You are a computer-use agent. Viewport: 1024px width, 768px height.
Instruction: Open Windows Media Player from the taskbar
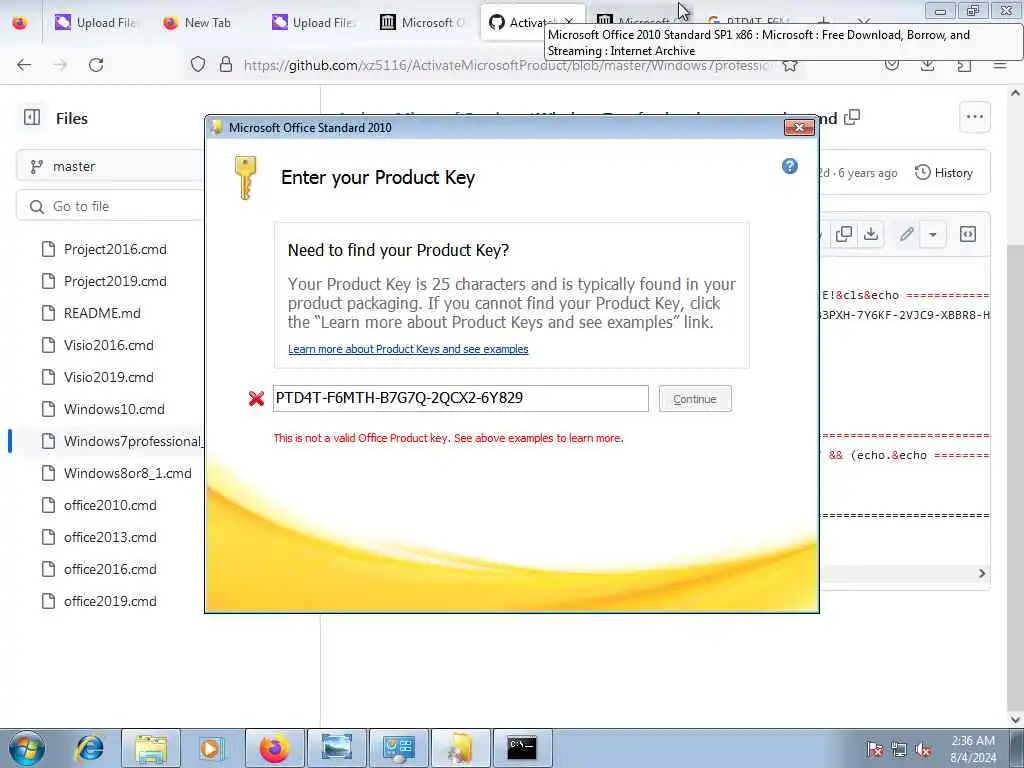211,748
